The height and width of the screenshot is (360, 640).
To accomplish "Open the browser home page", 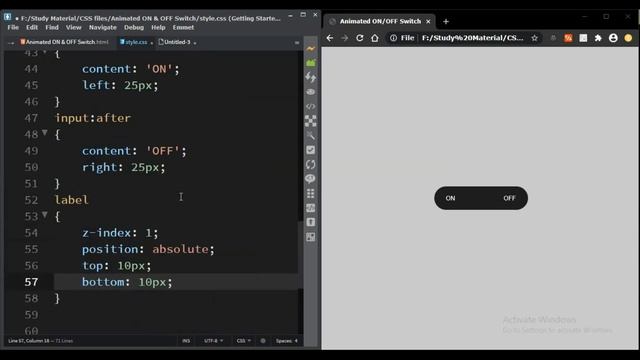I will pyautogui.click(x=375, y=38).
